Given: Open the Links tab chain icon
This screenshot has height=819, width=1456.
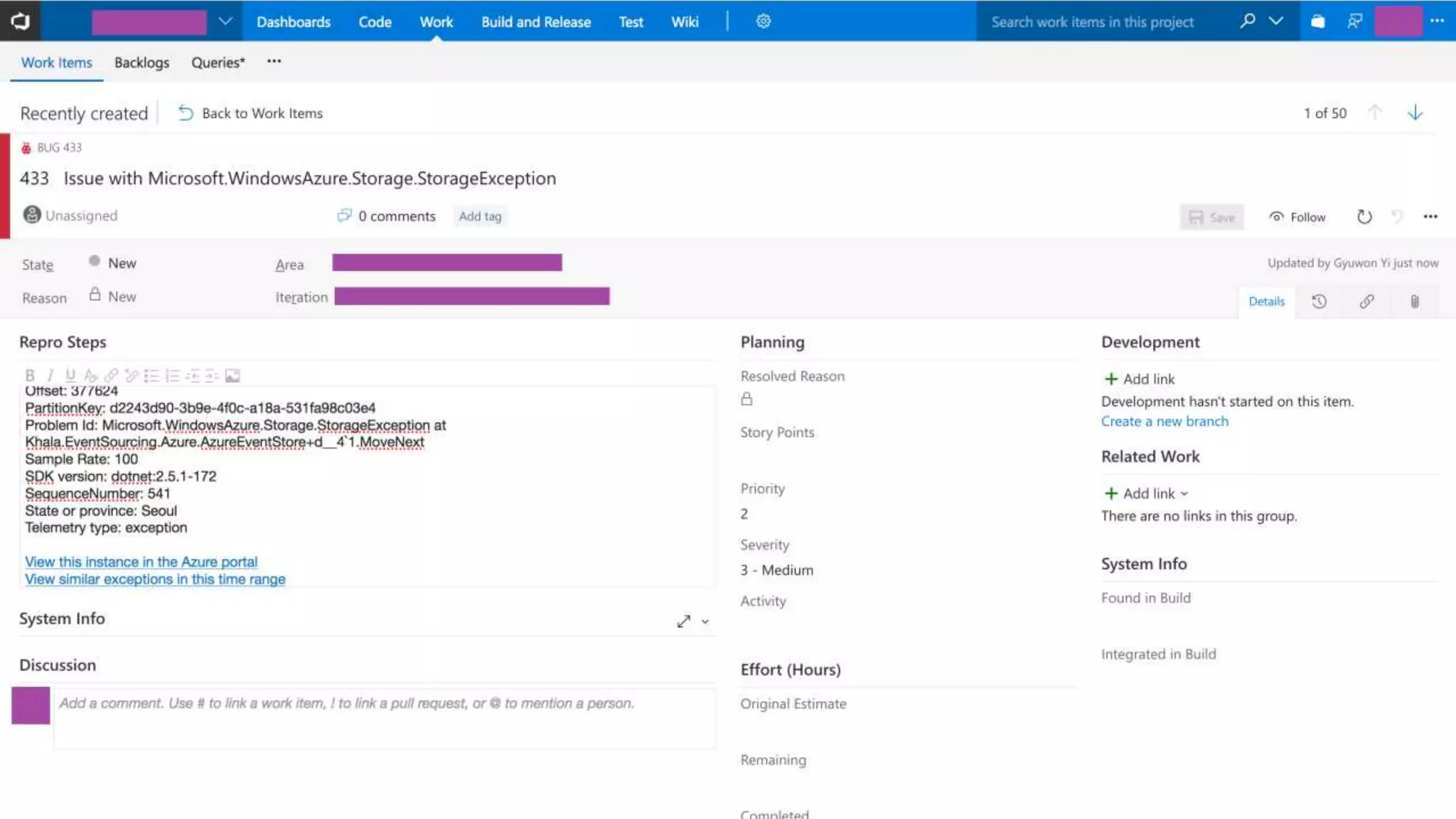Looking at the screenshot, I should click(x=1366, y=301).
